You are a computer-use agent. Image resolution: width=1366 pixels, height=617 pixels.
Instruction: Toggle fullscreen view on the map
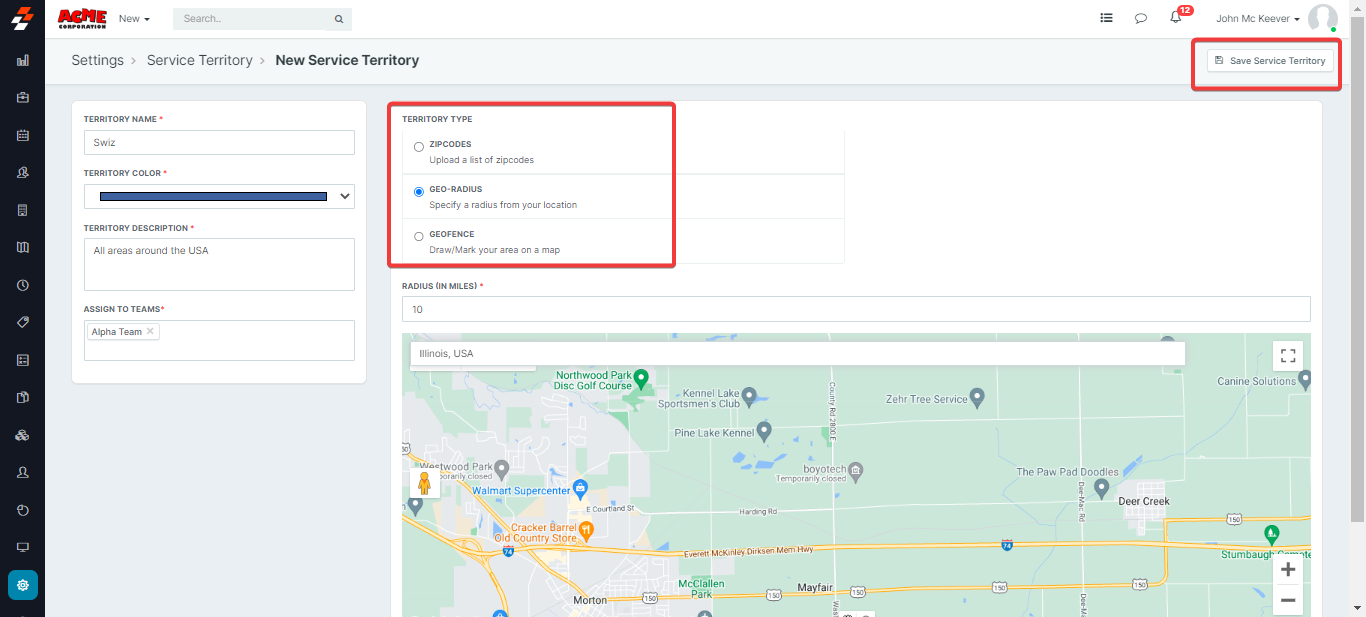click(x=1288, y=356)
